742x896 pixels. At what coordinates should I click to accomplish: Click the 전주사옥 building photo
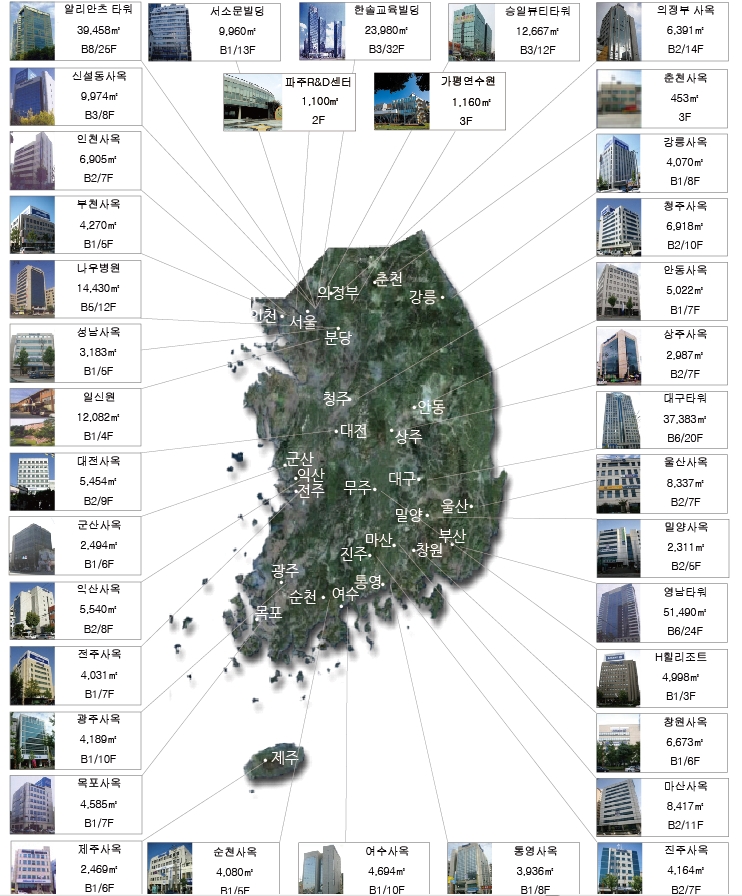[x=33, y=675]
